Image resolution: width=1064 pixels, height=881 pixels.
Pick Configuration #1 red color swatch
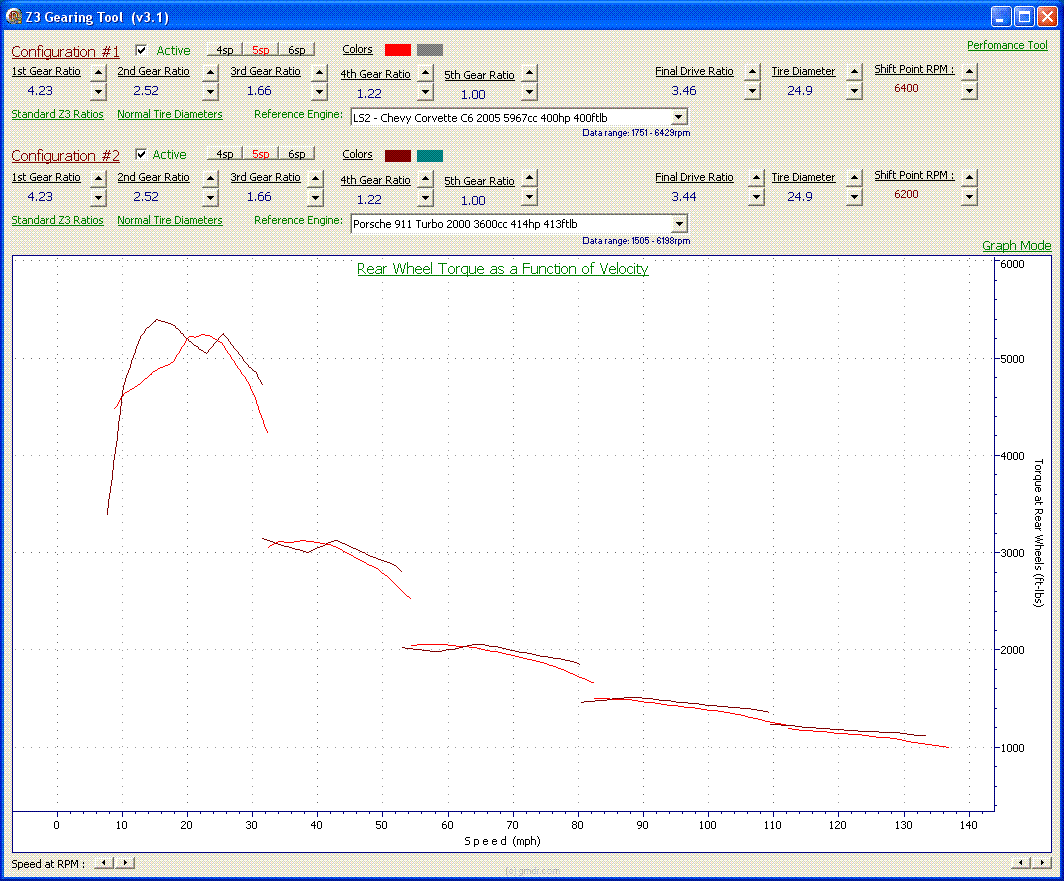pos(398,50)
